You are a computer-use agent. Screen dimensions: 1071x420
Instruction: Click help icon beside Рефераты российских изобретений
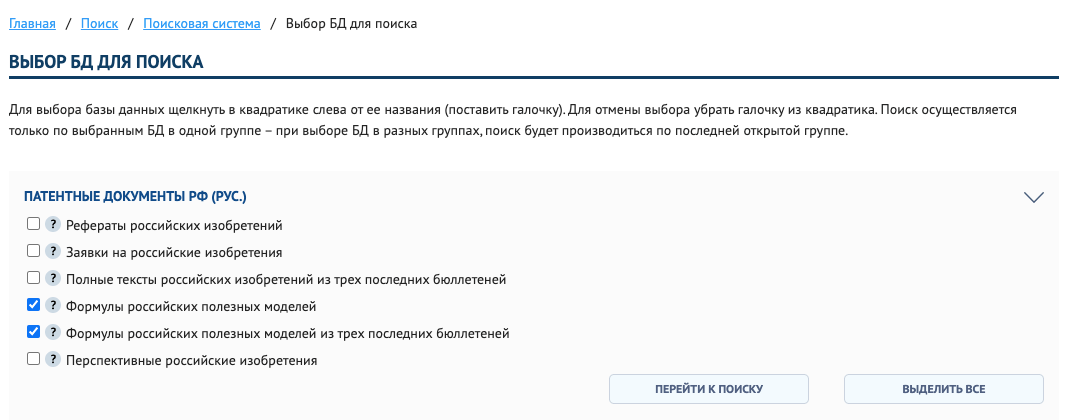(x=54, y=225)
